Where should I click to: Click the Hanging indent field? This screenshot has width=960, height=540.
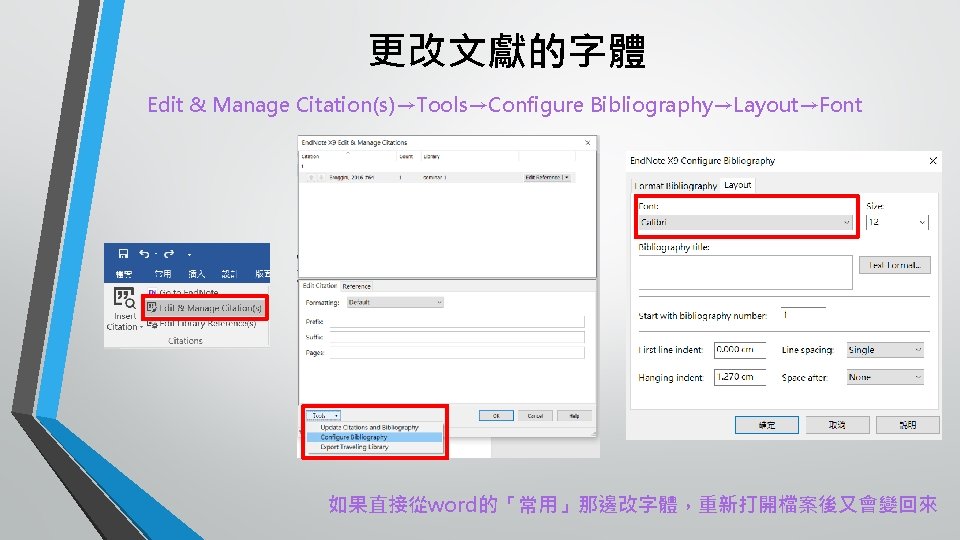740,377
